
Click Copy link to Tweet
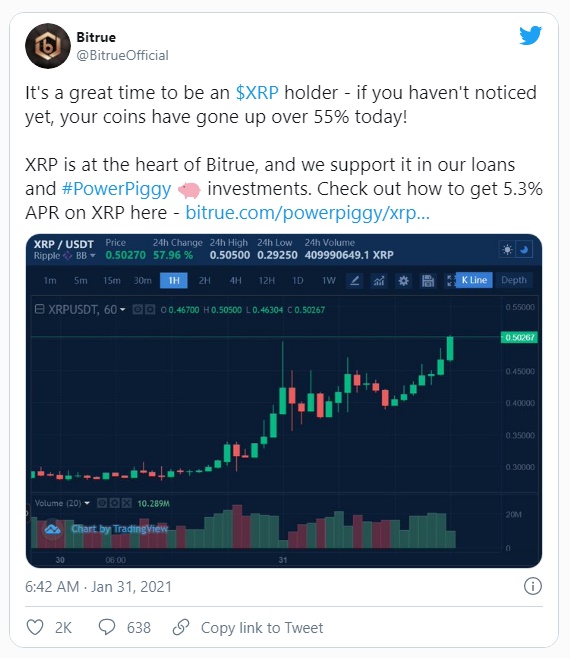click(262, 627)
